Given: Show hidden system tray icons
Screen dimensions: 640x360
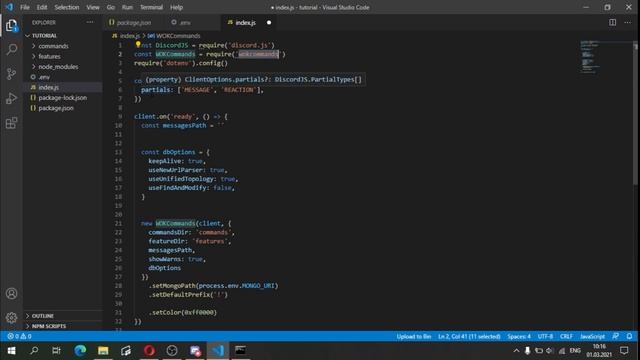Looking at the screenshot, I should [516, 351].
